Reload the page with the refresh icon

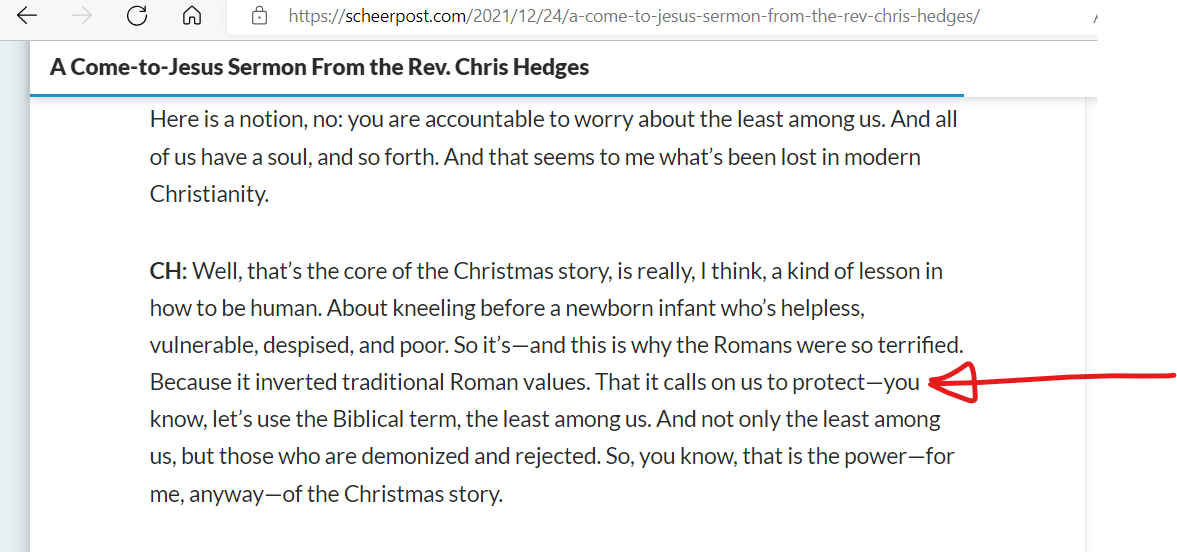(x=137, y=16)
